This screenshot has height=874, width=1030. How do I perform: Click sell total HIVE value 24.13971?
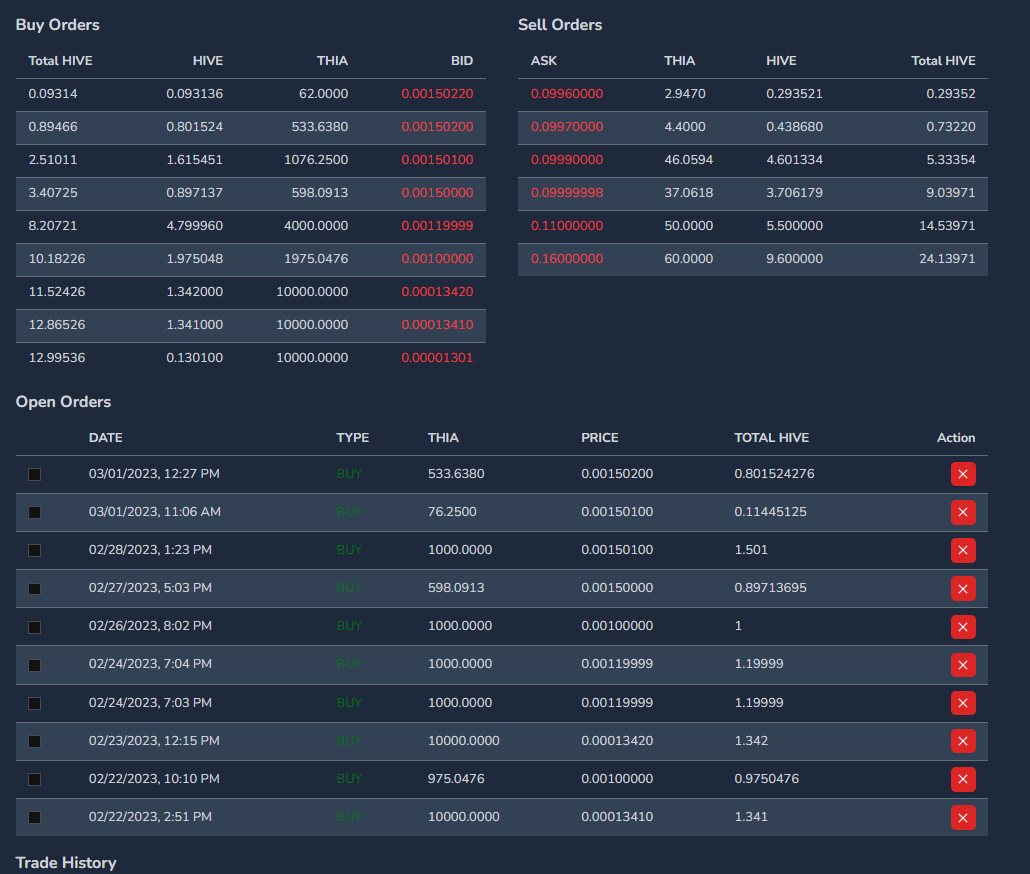click(x=947, y=259)
